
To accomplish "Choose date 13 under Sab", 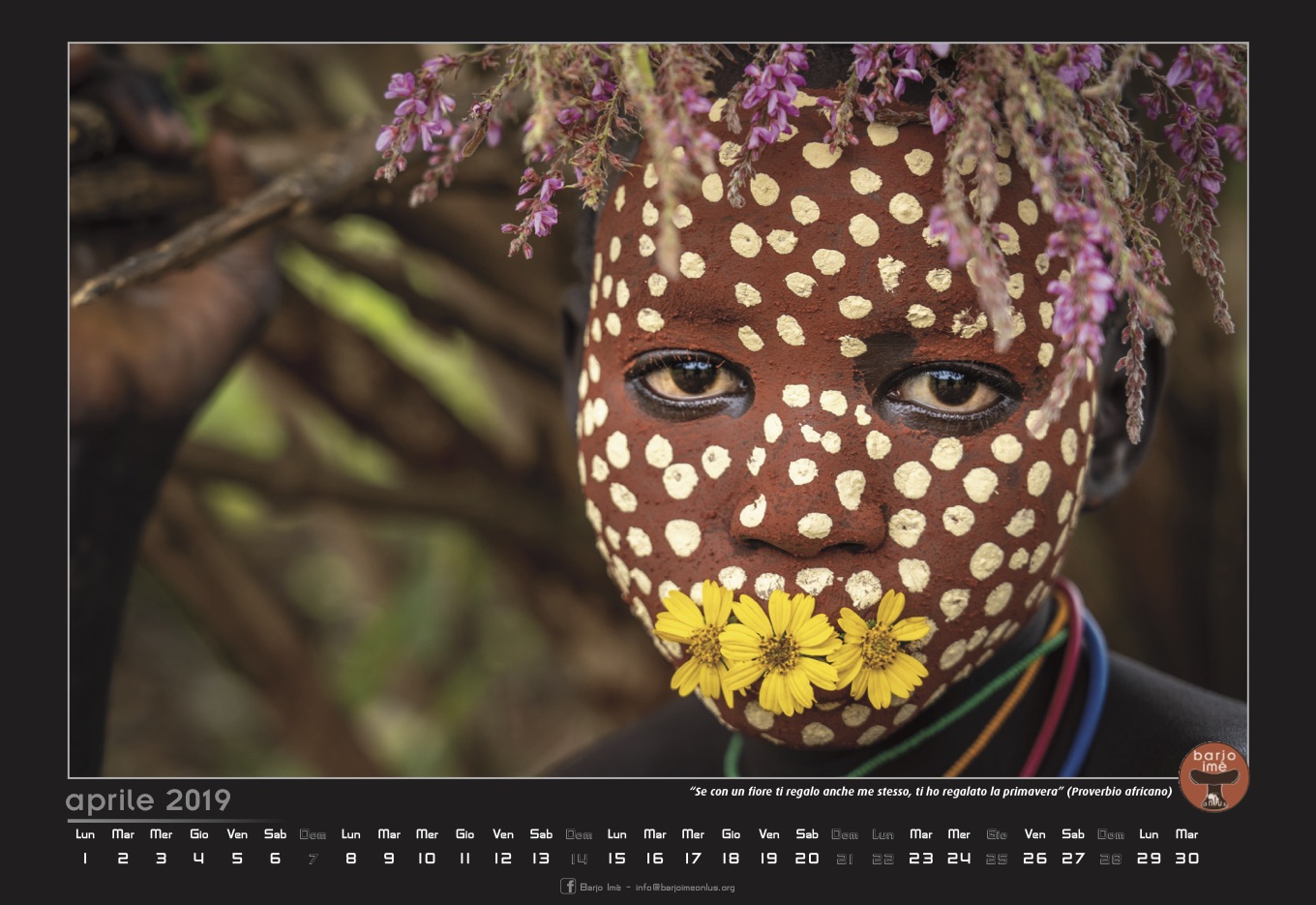I will tap(541, 858).
